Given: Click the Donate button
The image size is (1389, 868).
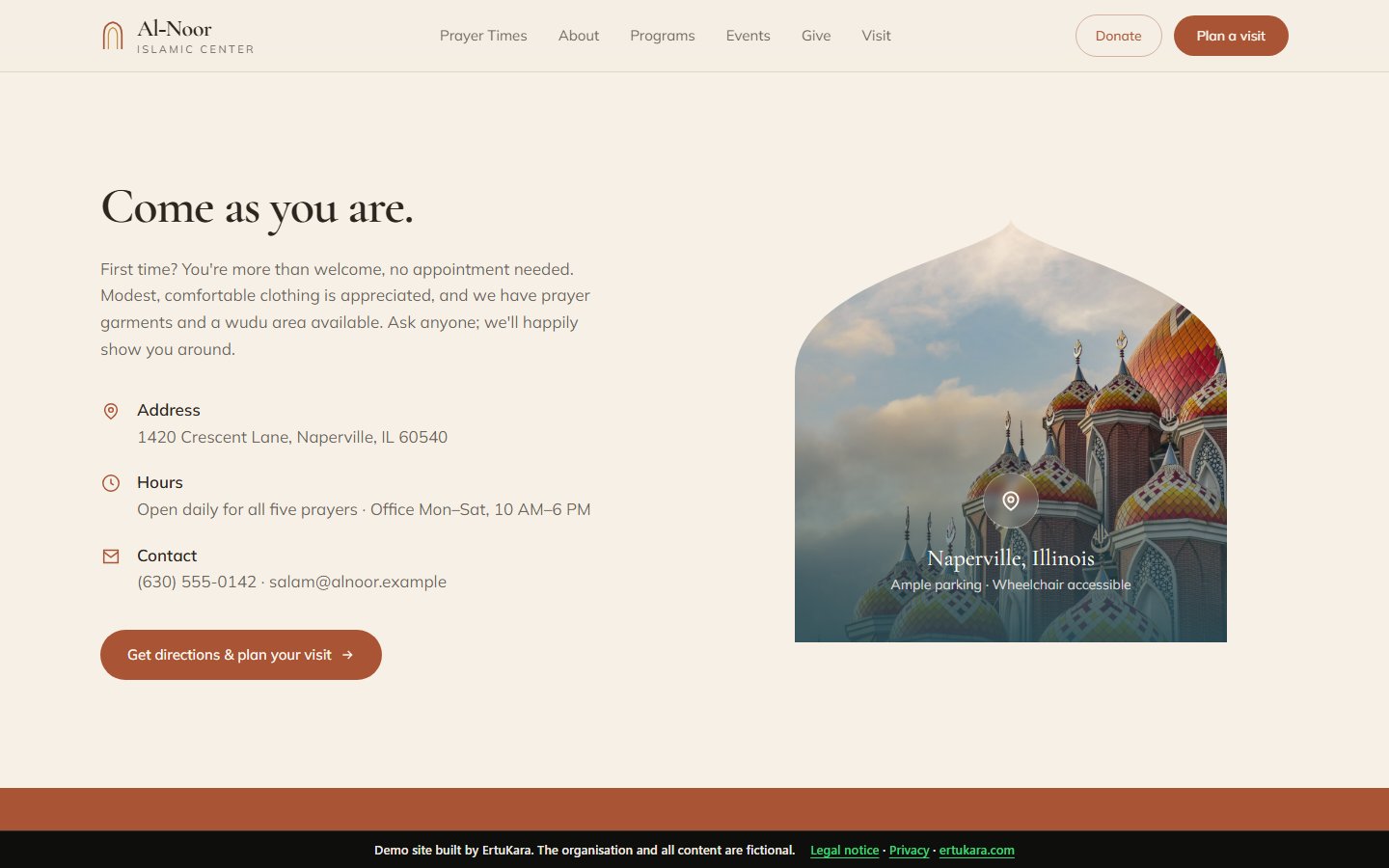Looking at the screenshot, I should coord(1119,36).
